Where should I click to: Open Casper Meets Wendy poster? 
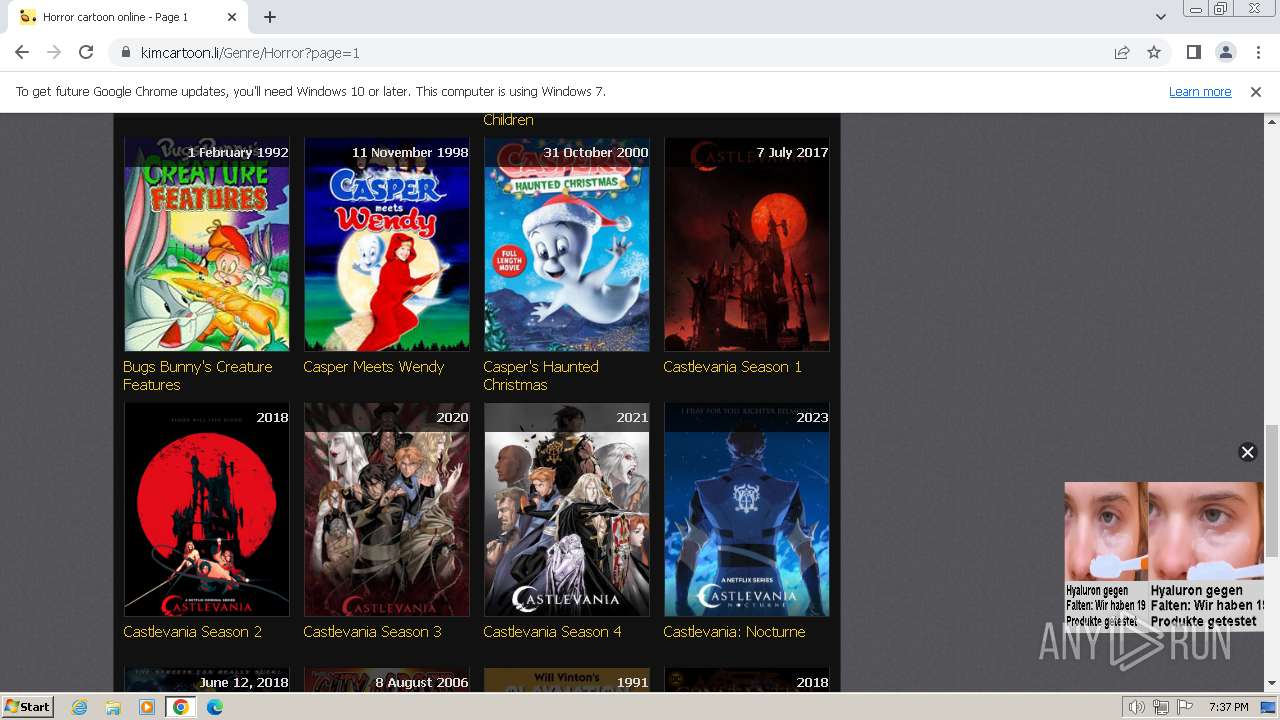[387, 244]
